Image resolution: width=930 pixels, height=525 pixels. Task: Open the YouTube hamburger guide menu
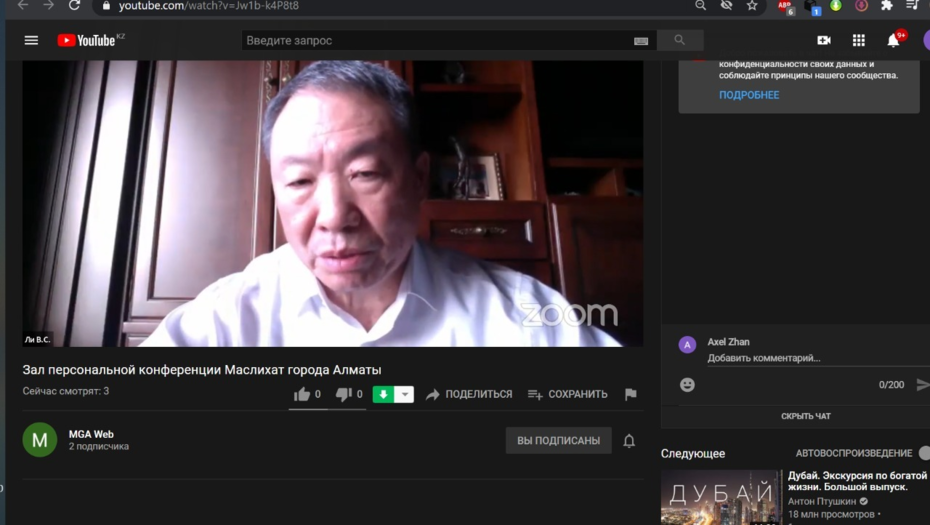(x=31, y=40)
